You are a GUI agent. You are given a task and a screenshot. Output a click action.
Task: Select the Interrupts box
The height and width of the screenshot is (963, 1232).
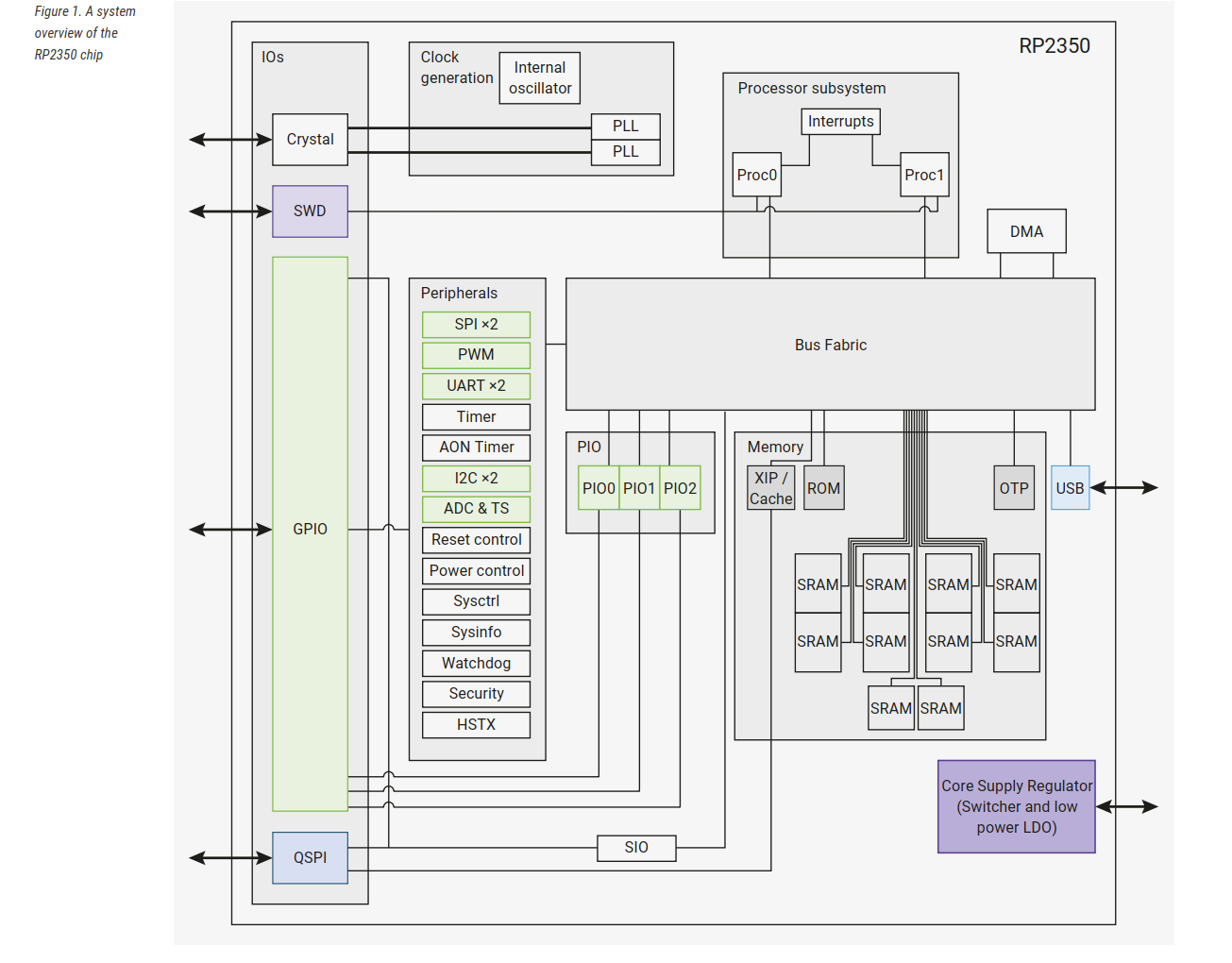coord(840,122)
